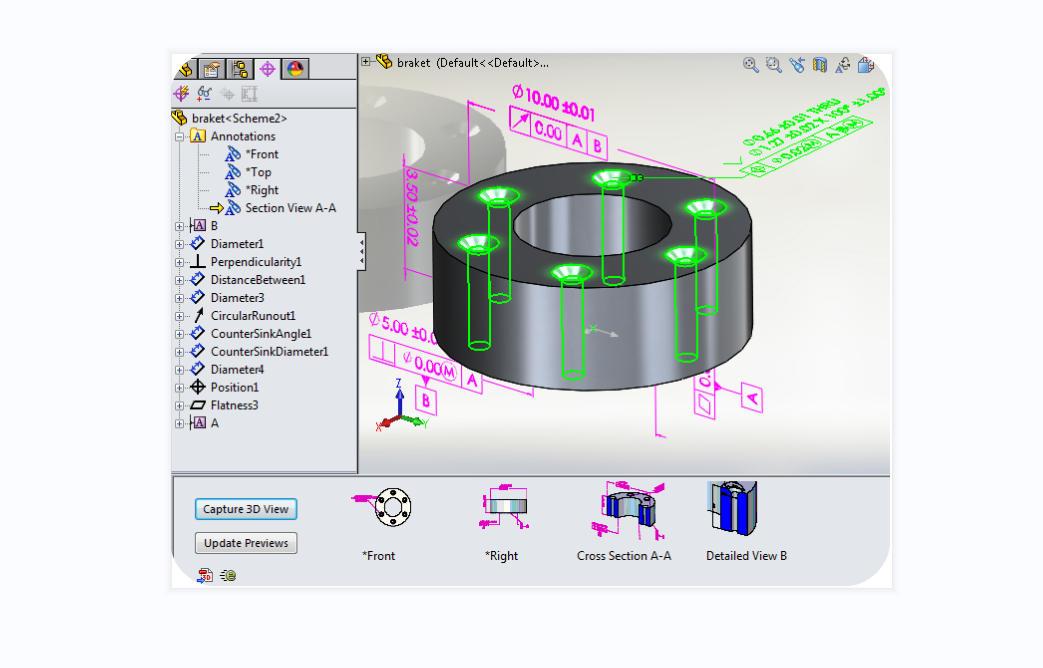Select the 3.50 ±0.02 height dimension

pos(412,206)
